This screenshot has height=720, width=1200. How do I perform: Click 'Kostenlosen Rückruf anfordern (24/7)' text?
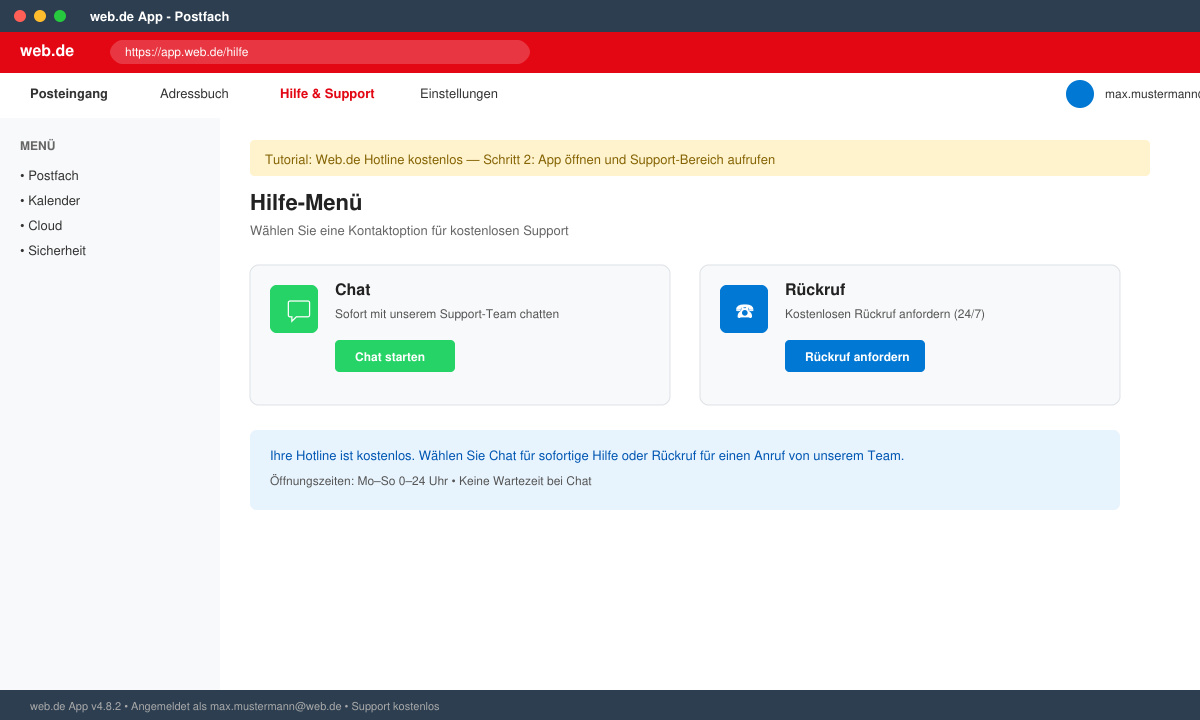tap(885, 314)
